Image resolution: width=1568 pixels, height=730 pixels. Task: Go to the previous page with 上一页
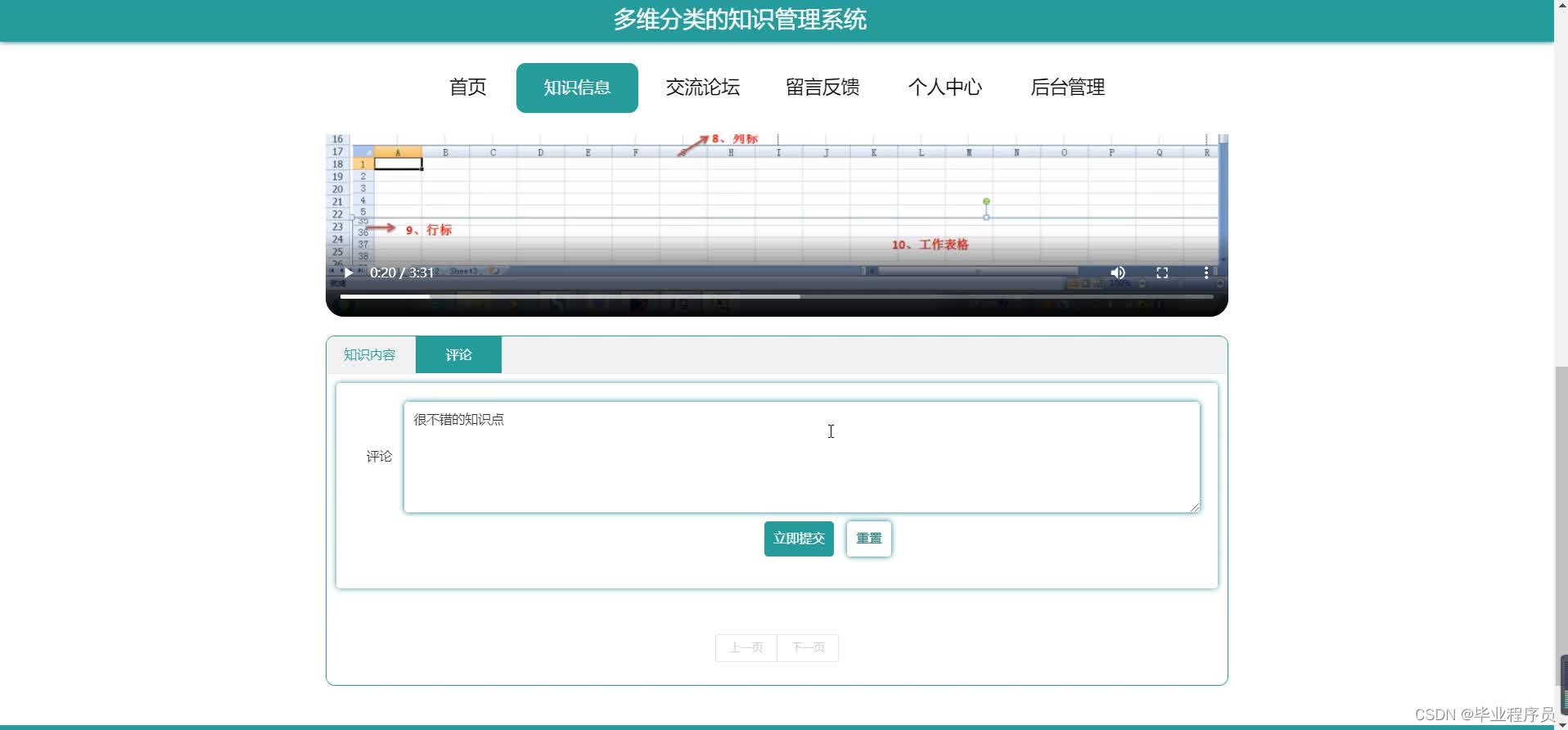(746, 648)
